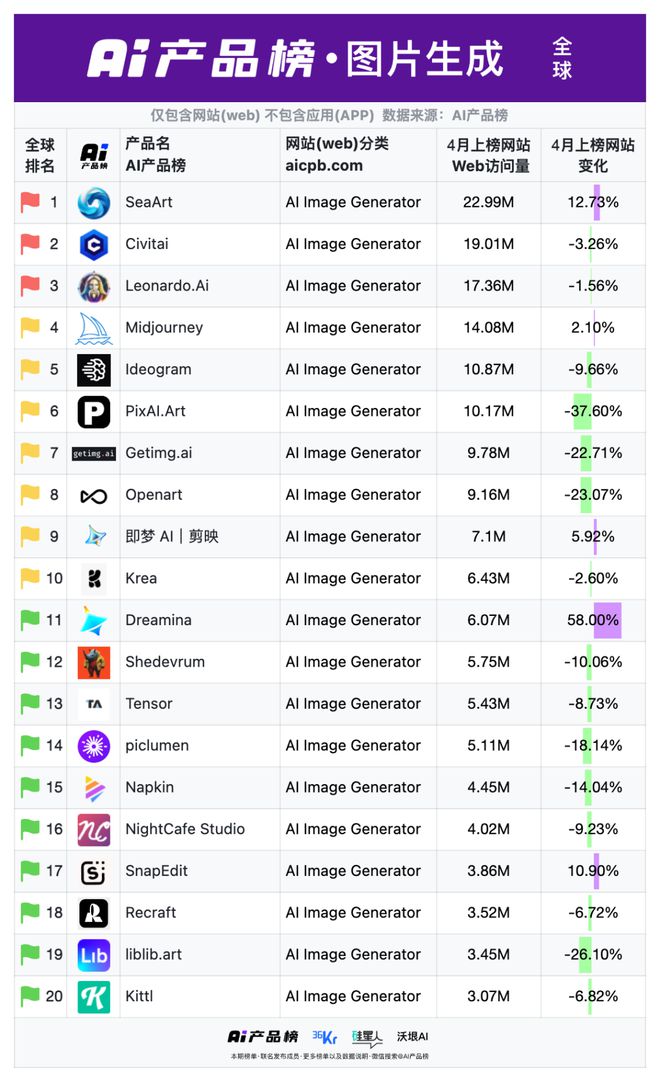This screenshot has width=660, height=1082.
Task: Select the Midjourney sailboat icon
Action: (94, 328)
